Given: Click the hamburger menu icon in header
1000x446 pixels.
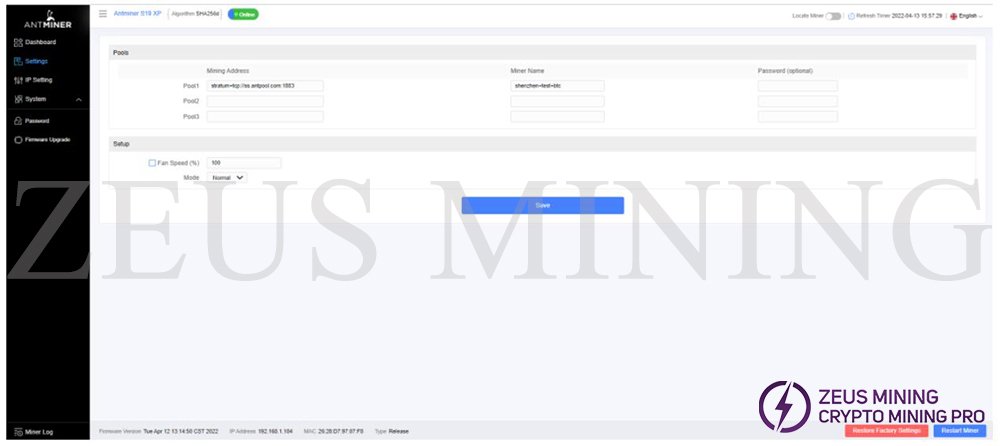Looking at the screenshot, I should coord(103,14).
